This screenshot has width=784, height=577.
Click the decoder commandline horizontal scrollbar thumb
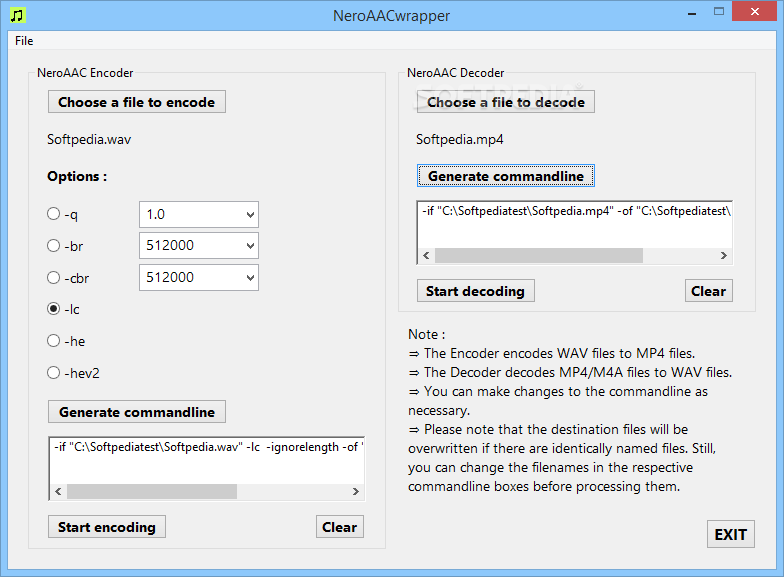tap(539, 256)
